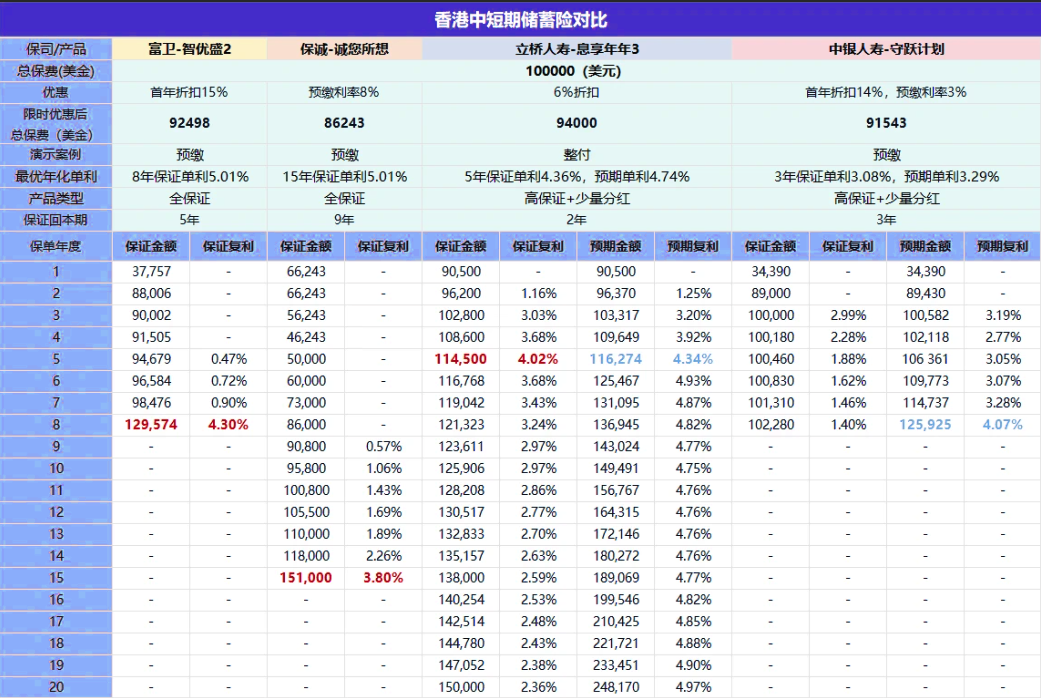The width and height of the screenshot is (1041, 698).
Task: Select blue highlighted rate 4.07%
Action: (x=1002, y=424)
